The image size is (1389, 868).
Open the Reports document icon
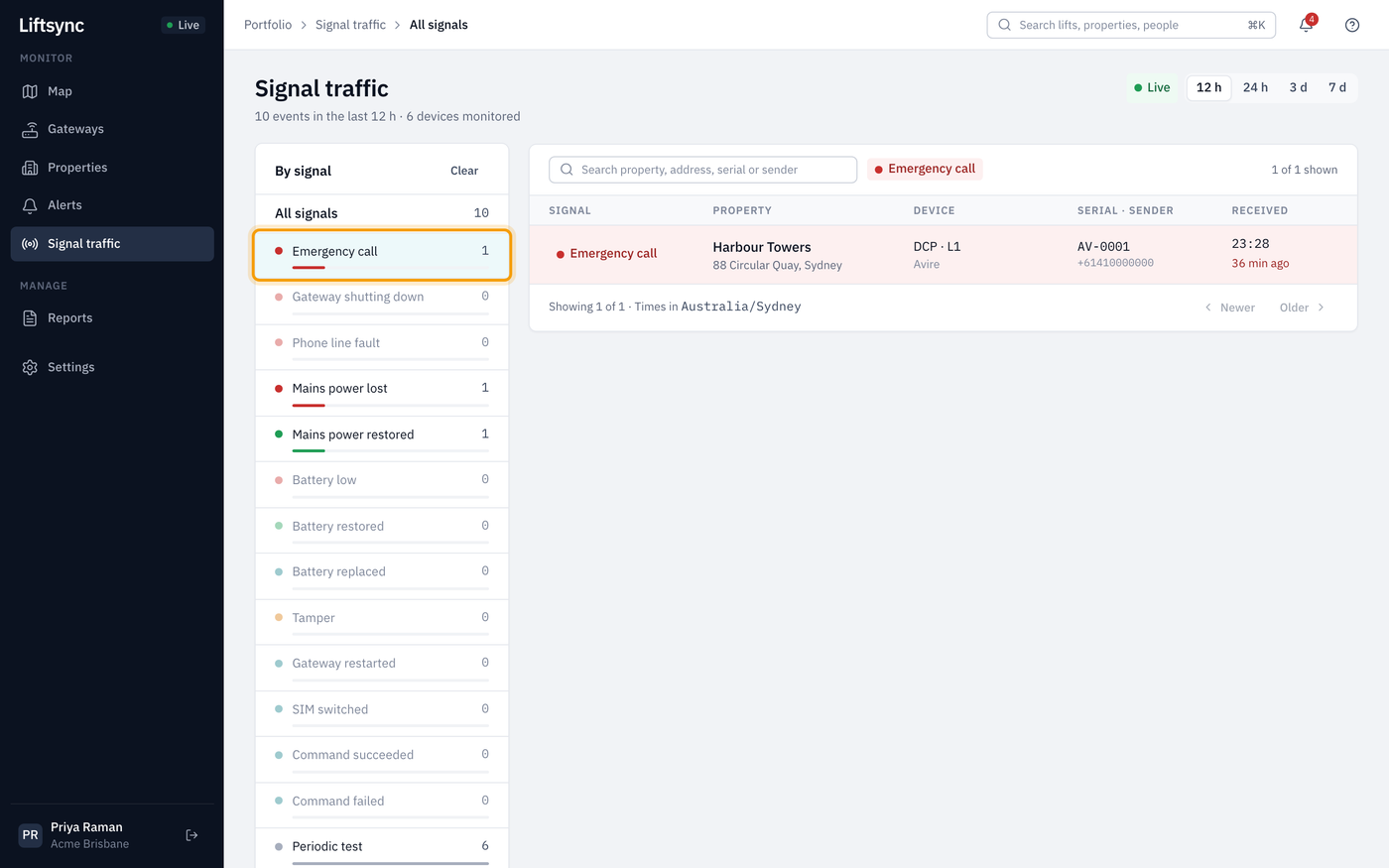(x=30, y=318)
